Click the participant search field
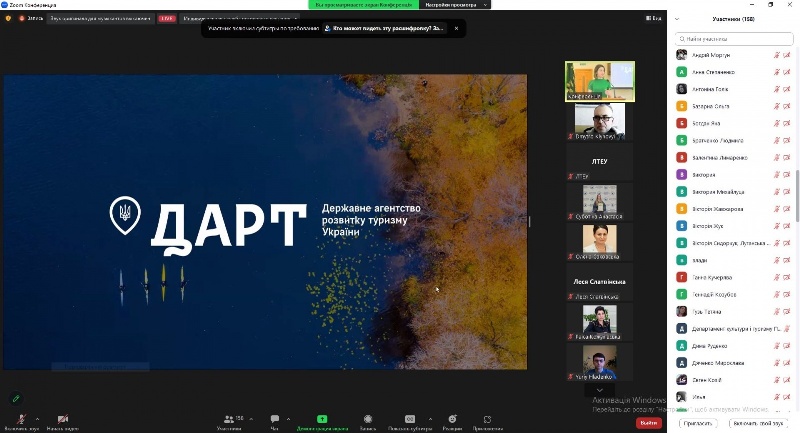The width and height of the screenshot is (800, 433). point(735,37)
